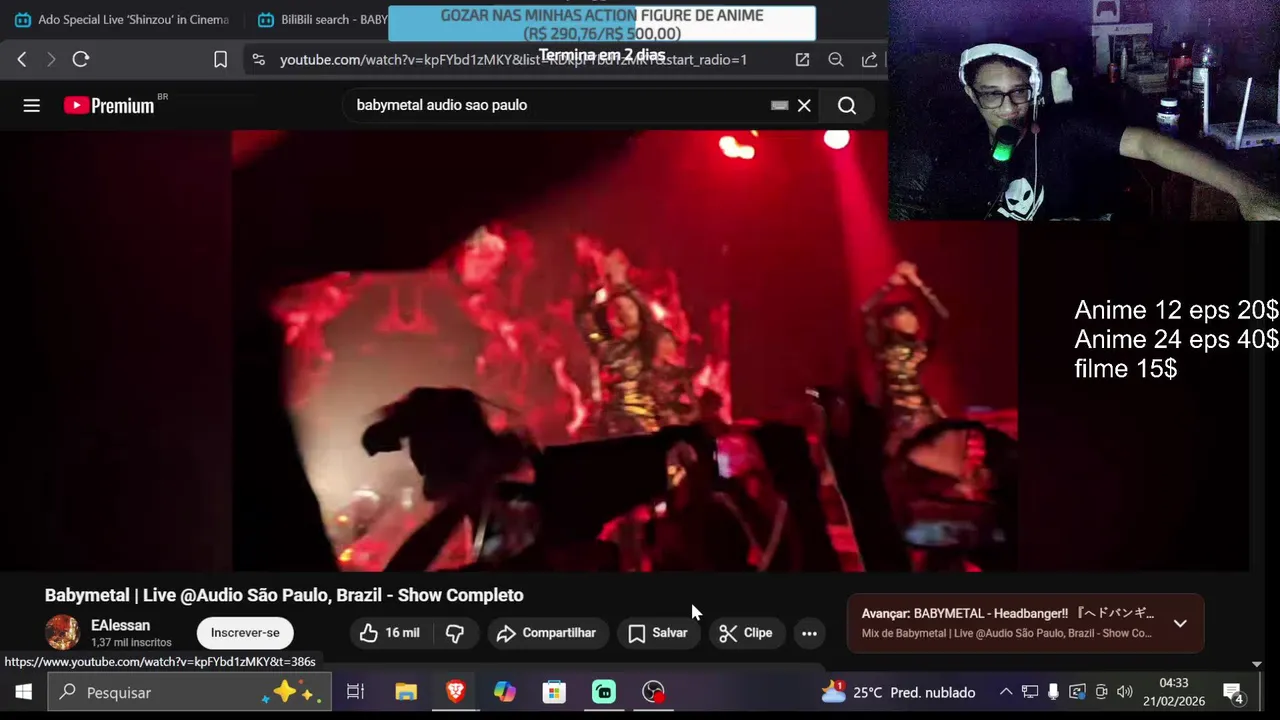Viewport: 1280px width, 720px height.
Task: Click the Compartilhar share button
Action: [546, 633]
